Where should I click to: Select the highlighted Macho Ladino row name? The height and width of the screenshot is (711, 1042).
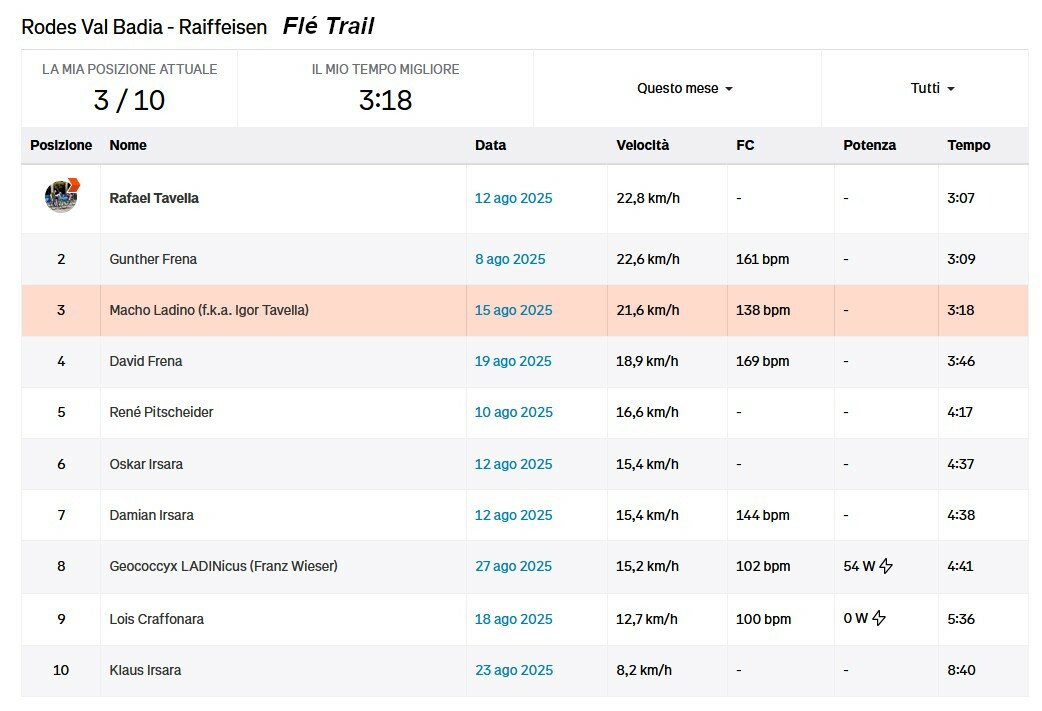coord(209,310)
